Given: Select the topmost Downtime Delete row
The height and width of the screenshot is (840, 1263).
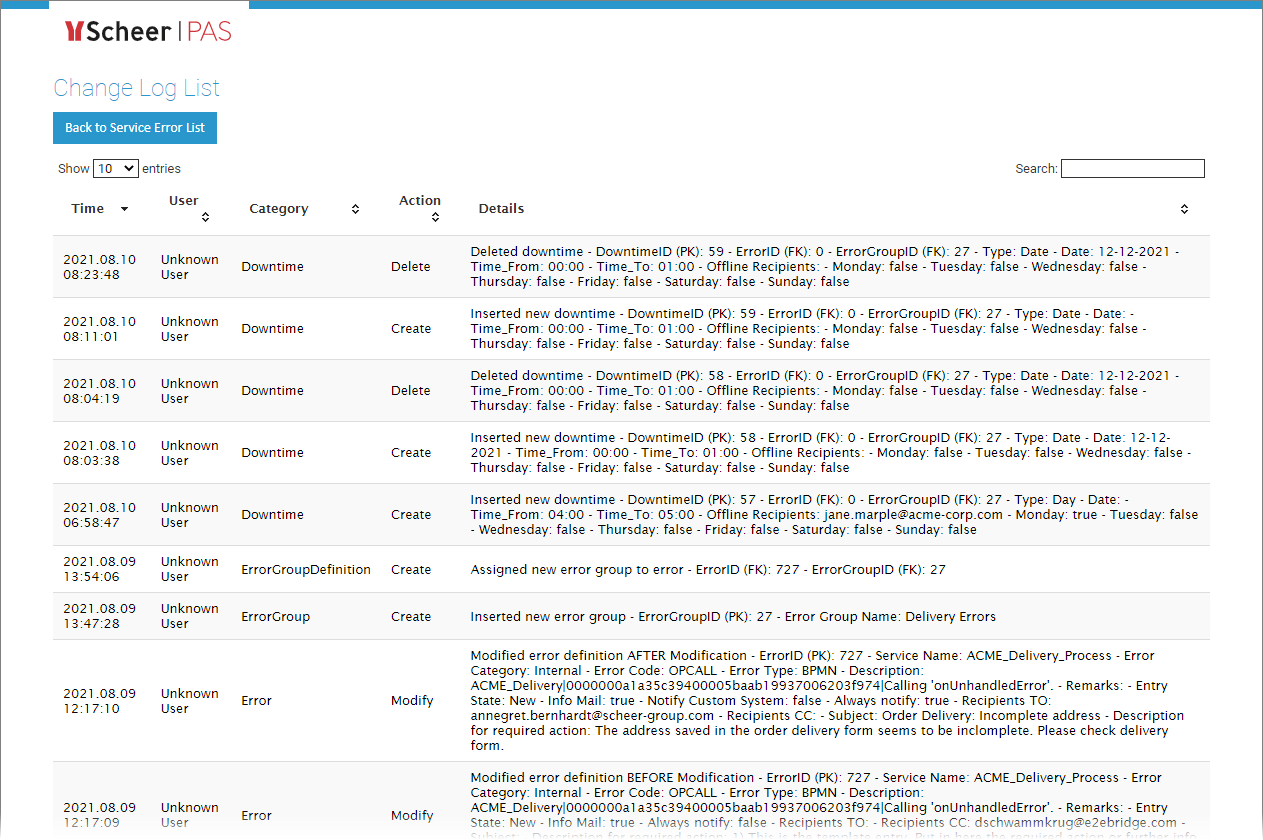Looking at the screenshot, I should [x=630, y=266].
